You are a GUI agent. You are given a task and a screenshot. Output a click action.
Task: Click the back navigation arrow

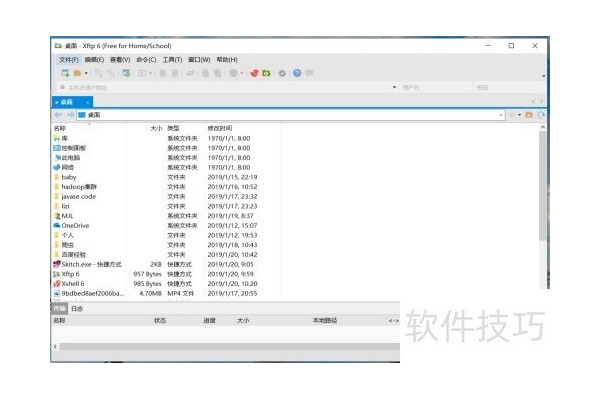(58, 115)
